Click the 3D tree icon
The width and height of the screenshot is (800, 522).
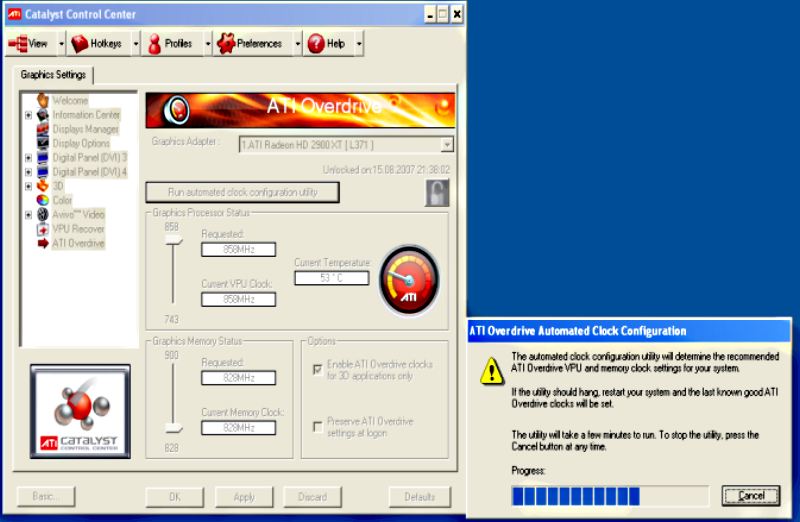click(43, 186)
